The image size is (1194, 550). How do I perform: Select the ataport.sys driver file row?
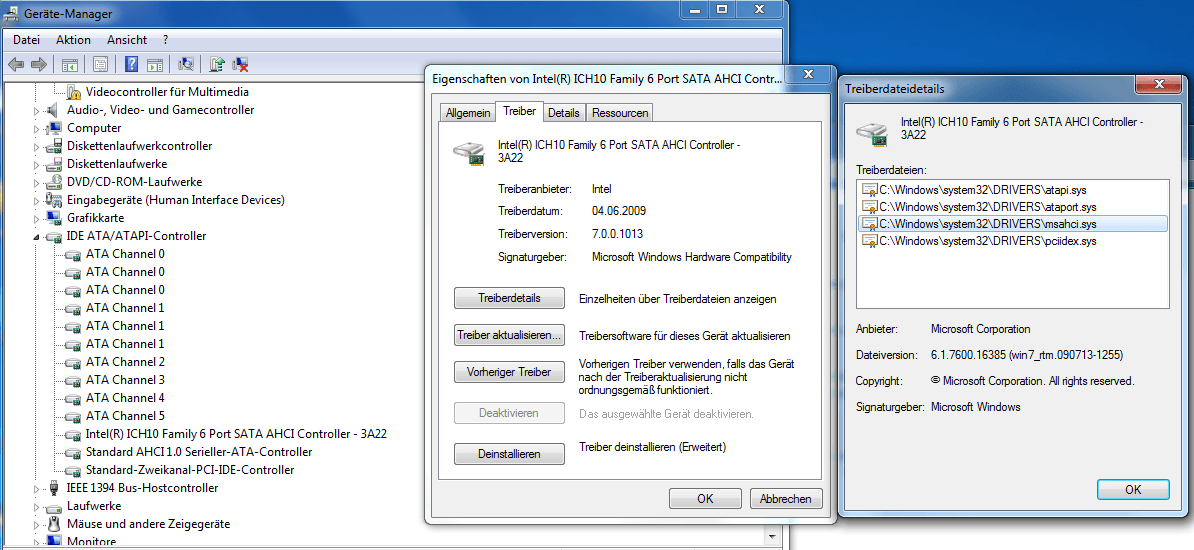(1013, 206)
